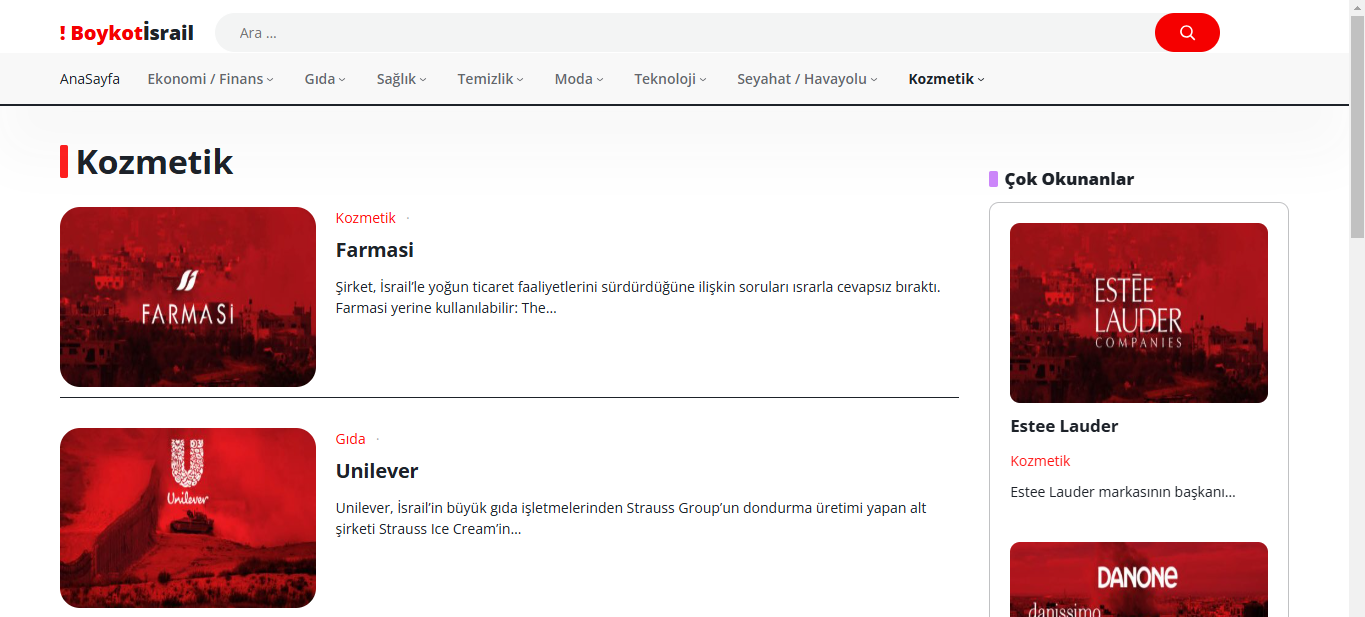This screenshot has width=1365, height=617.
Task: Open the Farmasi logo thumbnail
Action: pos(188,297)
